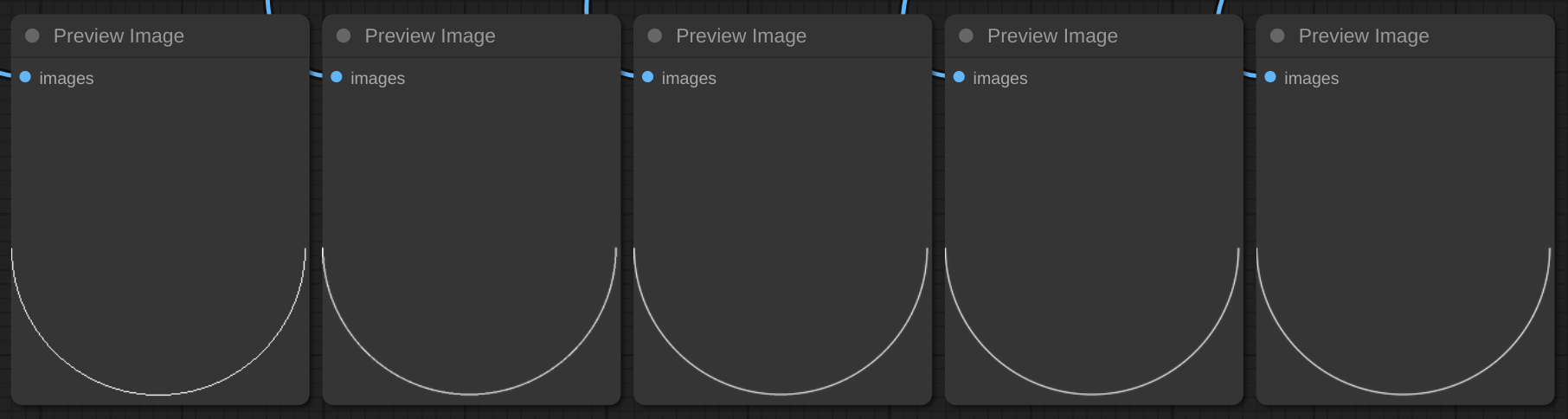
Task: Click the preview thumbnail in the fifth node
Action: (1404, 321)
